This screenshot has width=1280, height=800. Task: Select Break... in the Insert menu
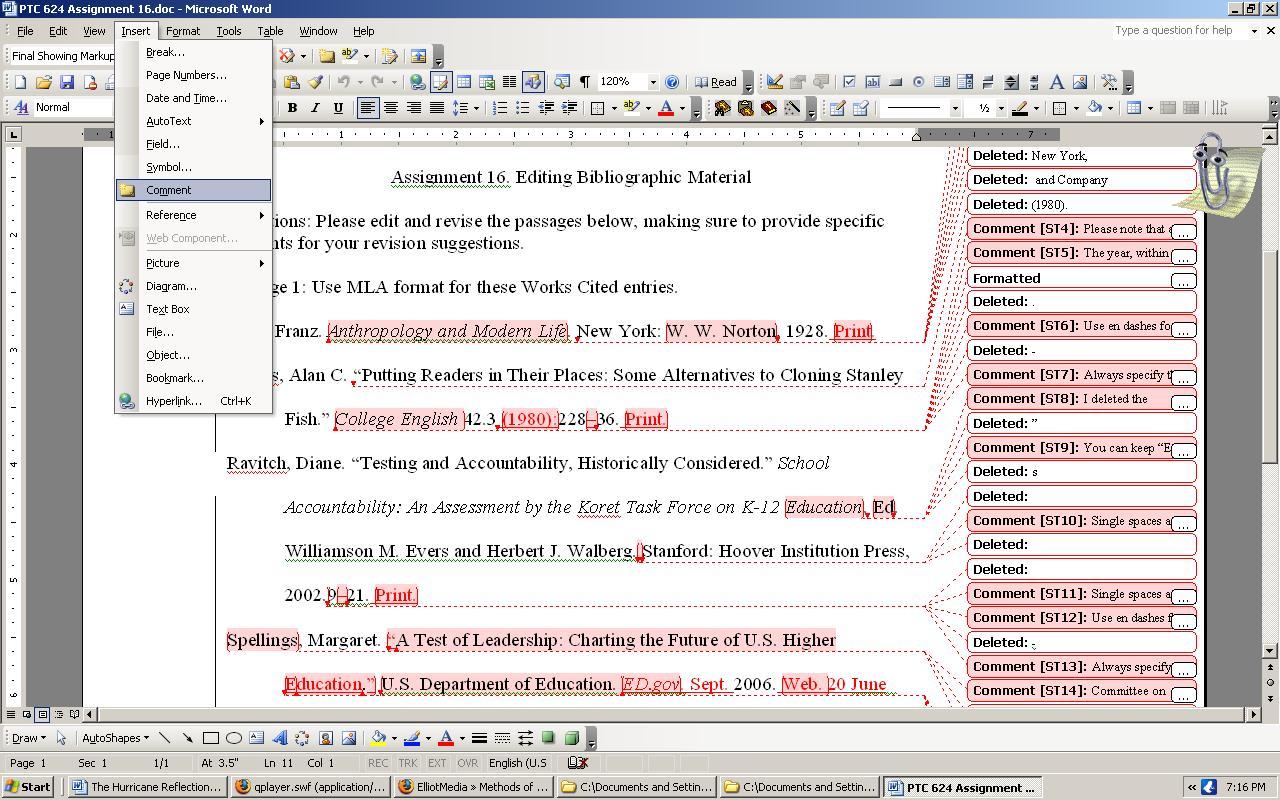tap(194, 52)
